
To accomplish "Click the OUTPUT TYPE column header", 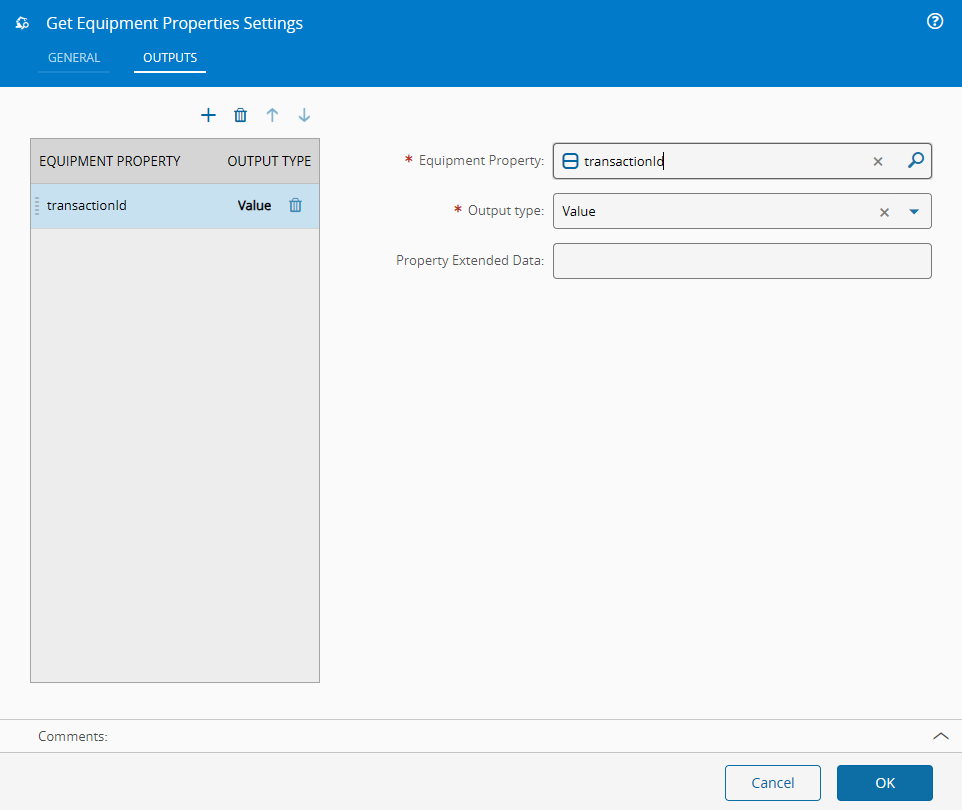I will (x=269, y=161).
